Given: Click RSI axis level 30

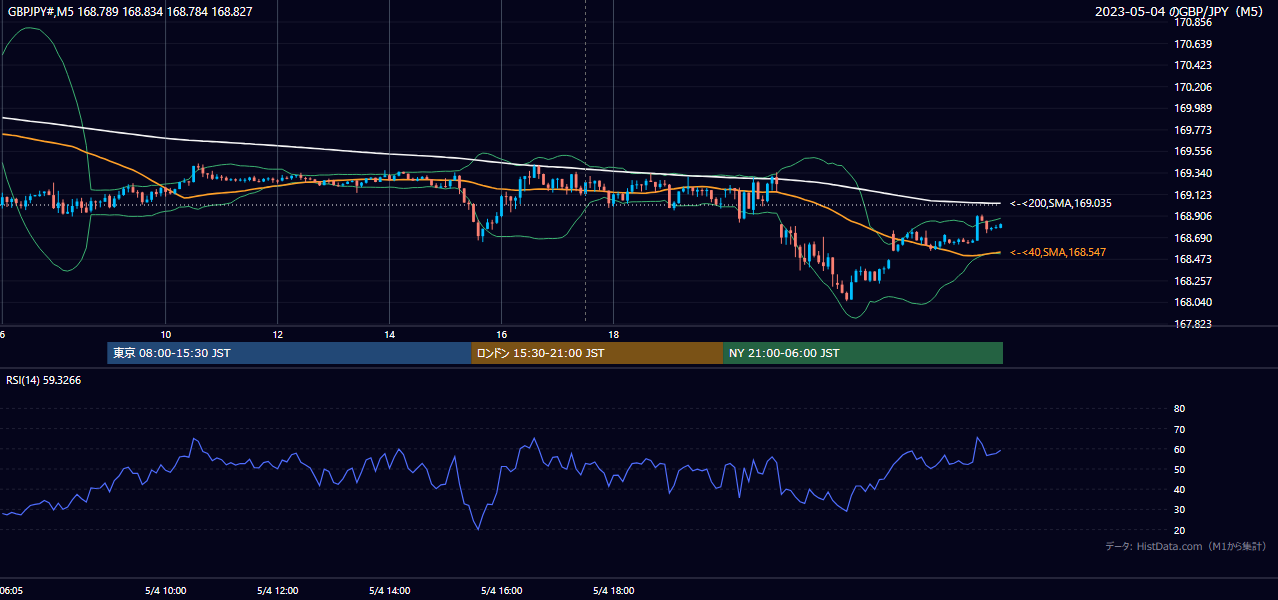Looking at the screenshot, I should [1179, 510].
